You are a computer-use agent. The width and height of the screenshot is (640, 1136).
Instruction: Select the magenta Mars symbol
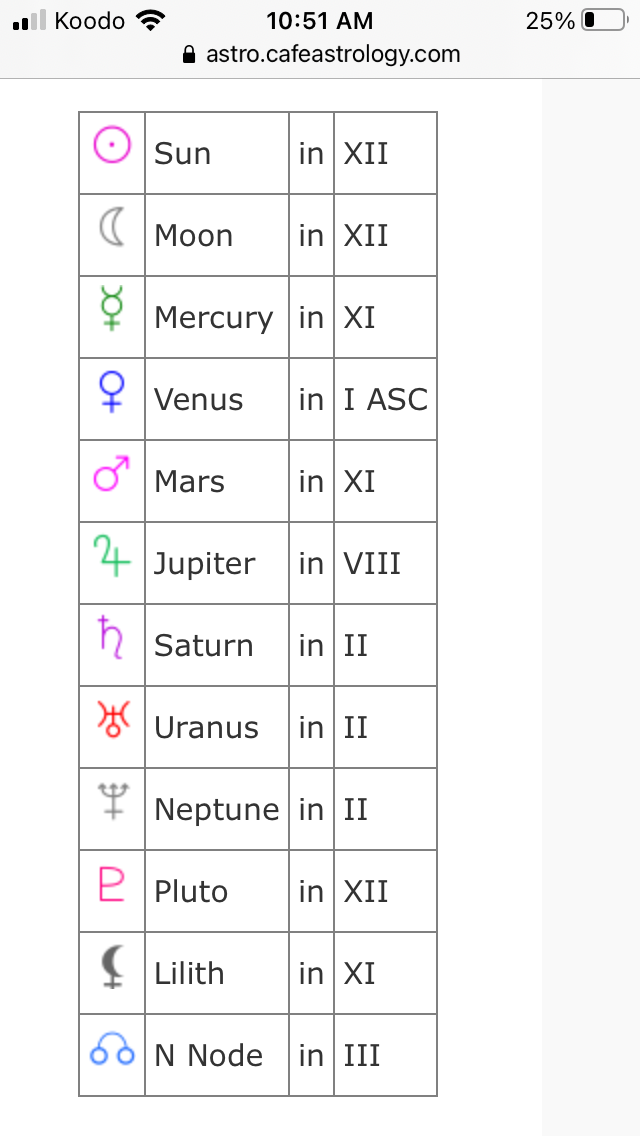click(x=112, y=473)
